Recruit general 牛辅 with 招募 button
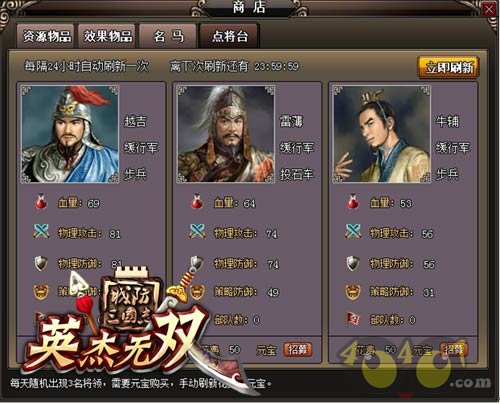Screen dimensions: 500x404 [x=454, y=349]
